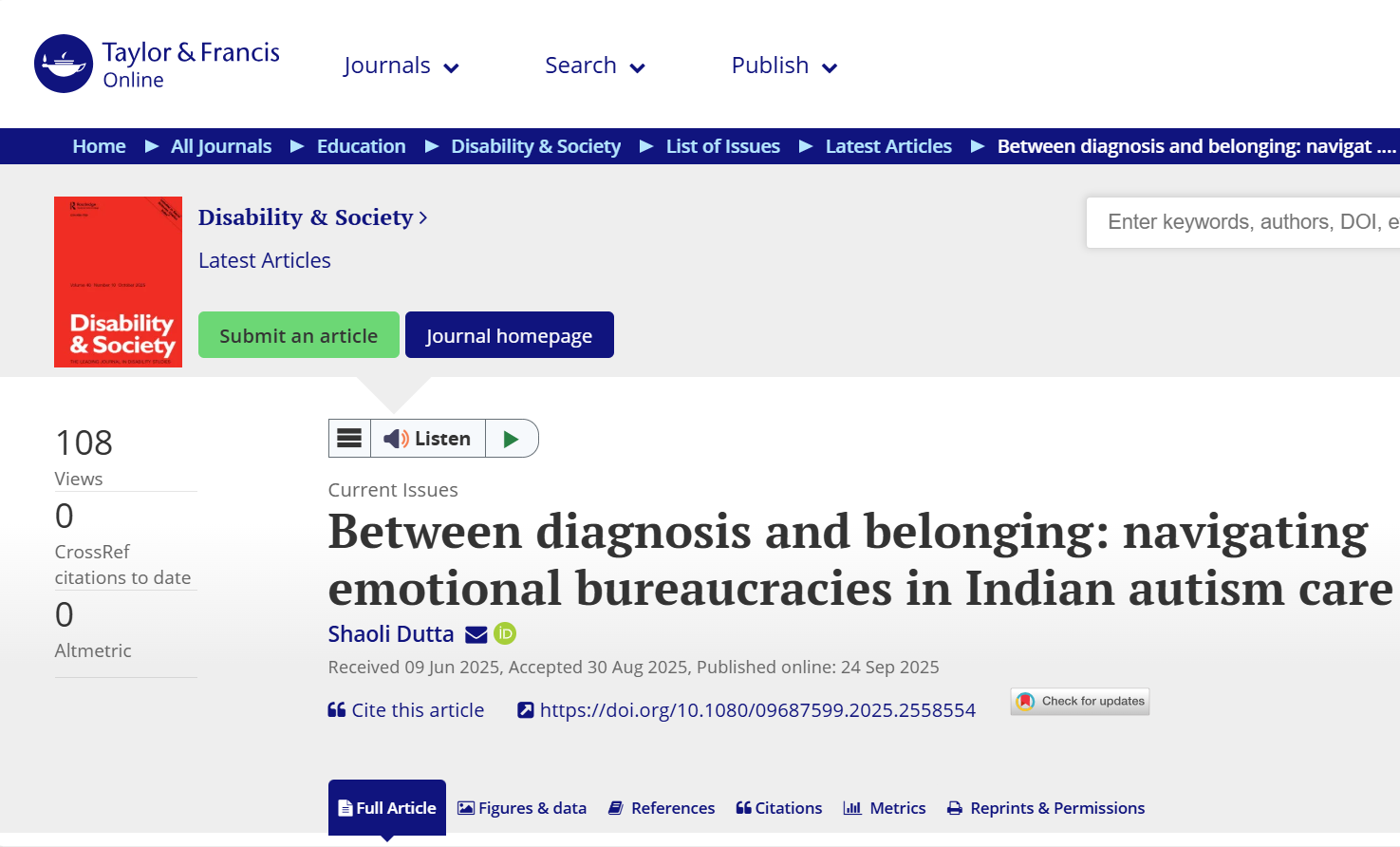Screen dimensions: 1400x847
Task: Click the Journal homepage button
Action: coord(510,335)
